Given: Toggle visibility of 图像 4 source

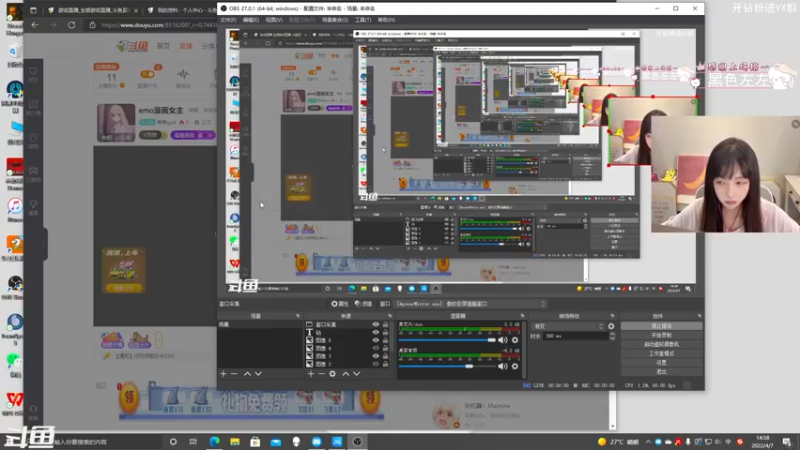Looking at the screenshot, I should point(376,348).
